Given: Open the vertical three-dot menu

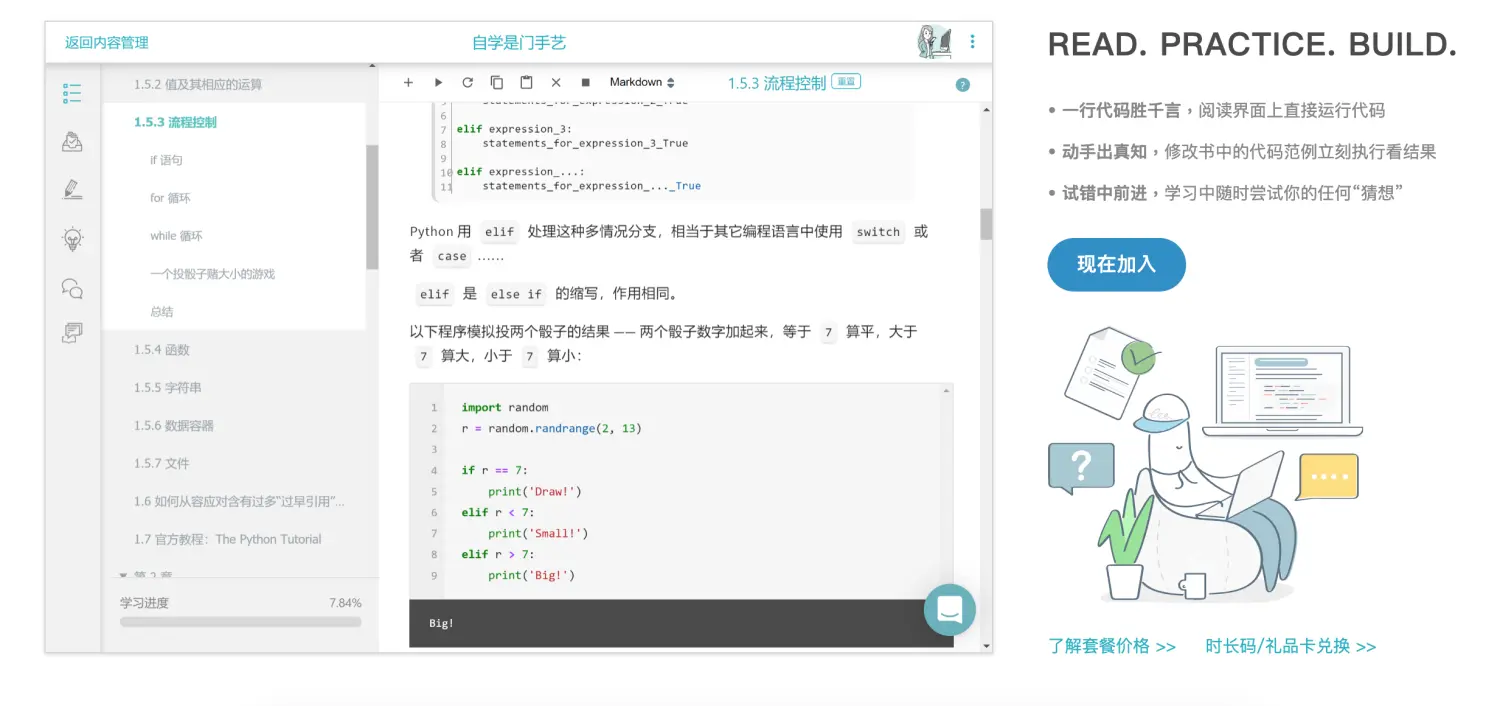Looking at the screenshot, I should (x=972, y=42).
